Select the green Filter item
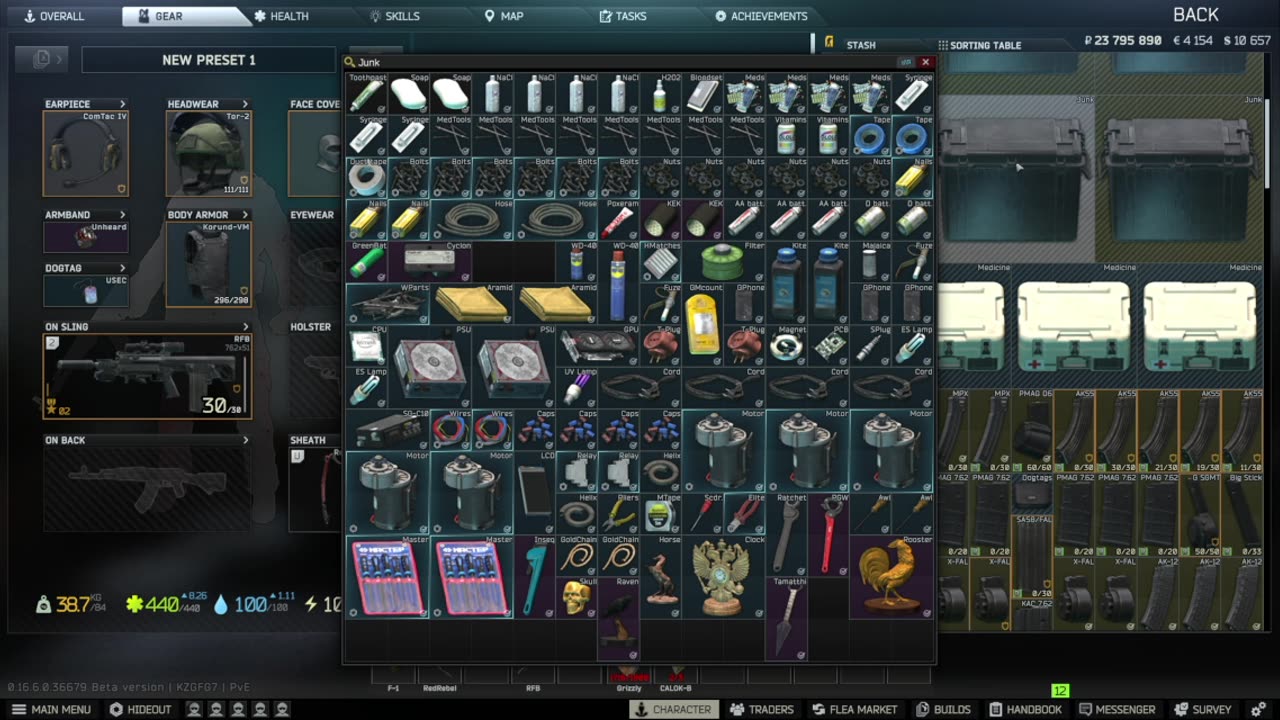Viewport: 1280px width, 720px height. click(724, 261)
